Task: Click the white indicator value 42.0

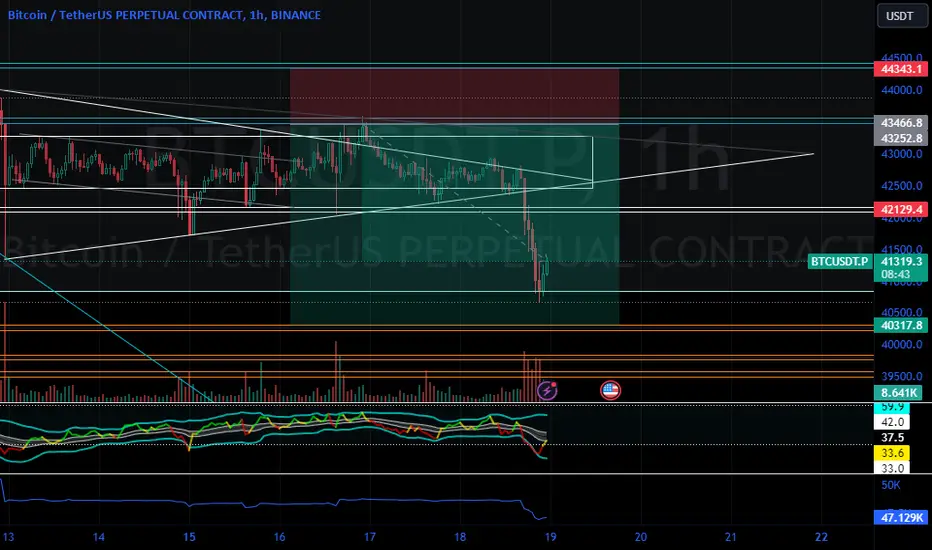Action: [x=892, y=422]
